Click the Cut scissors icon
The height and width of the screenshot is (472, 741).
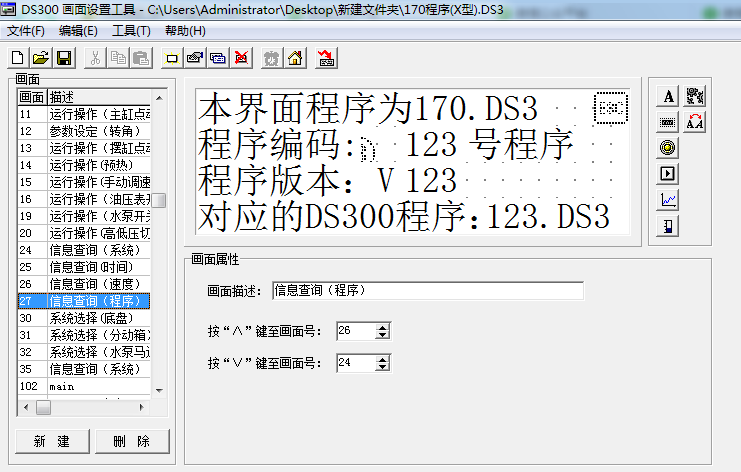(x=95, y=58)
